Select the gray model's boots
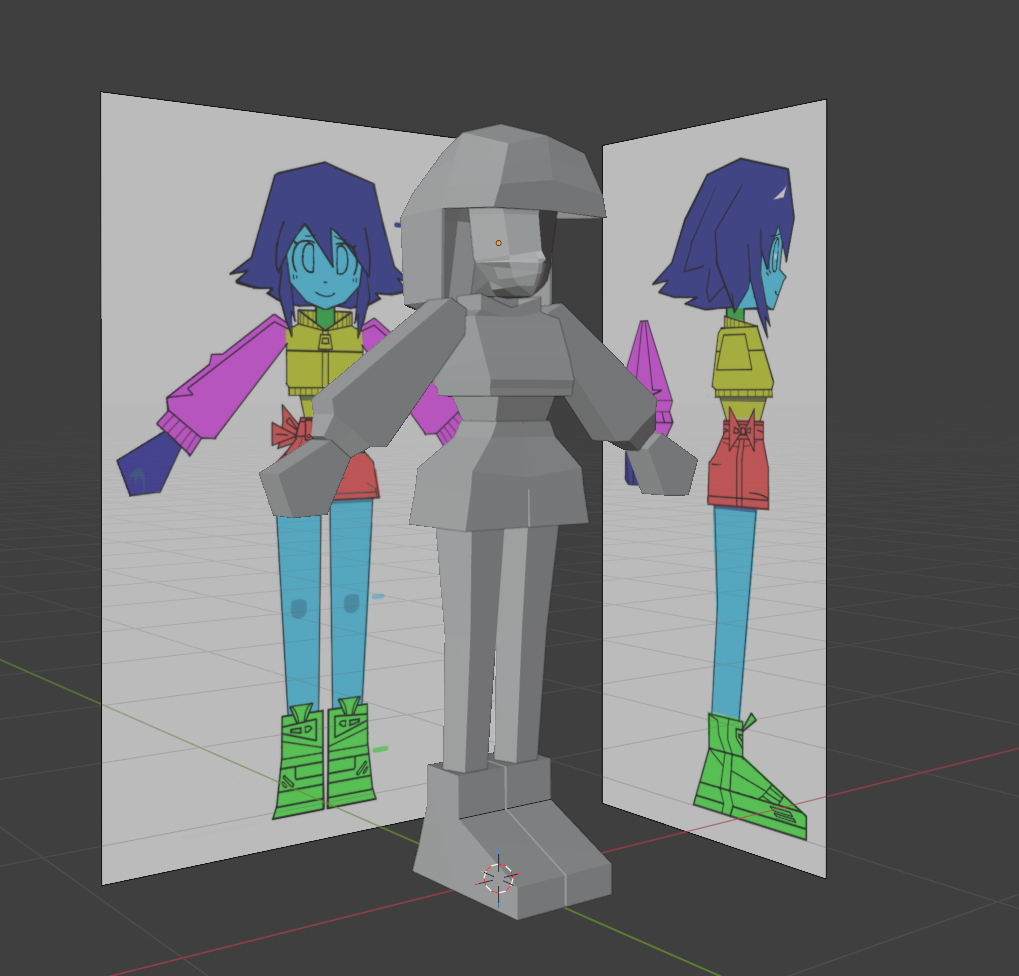 click(x=510, y=840)
